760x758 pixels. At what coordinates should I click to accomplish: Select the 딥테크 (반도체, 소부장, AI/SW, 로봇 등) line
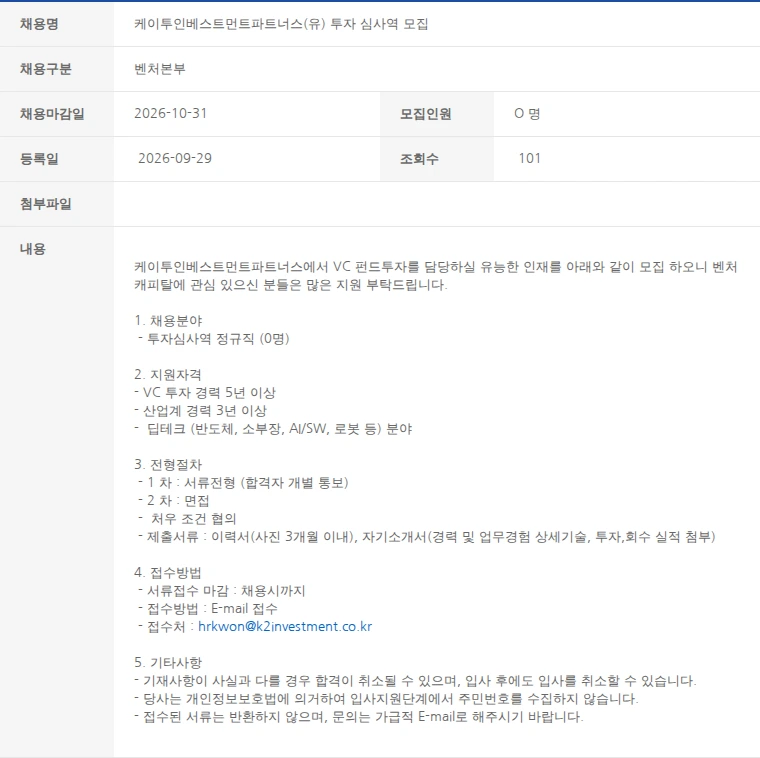[x=273, y=428]
